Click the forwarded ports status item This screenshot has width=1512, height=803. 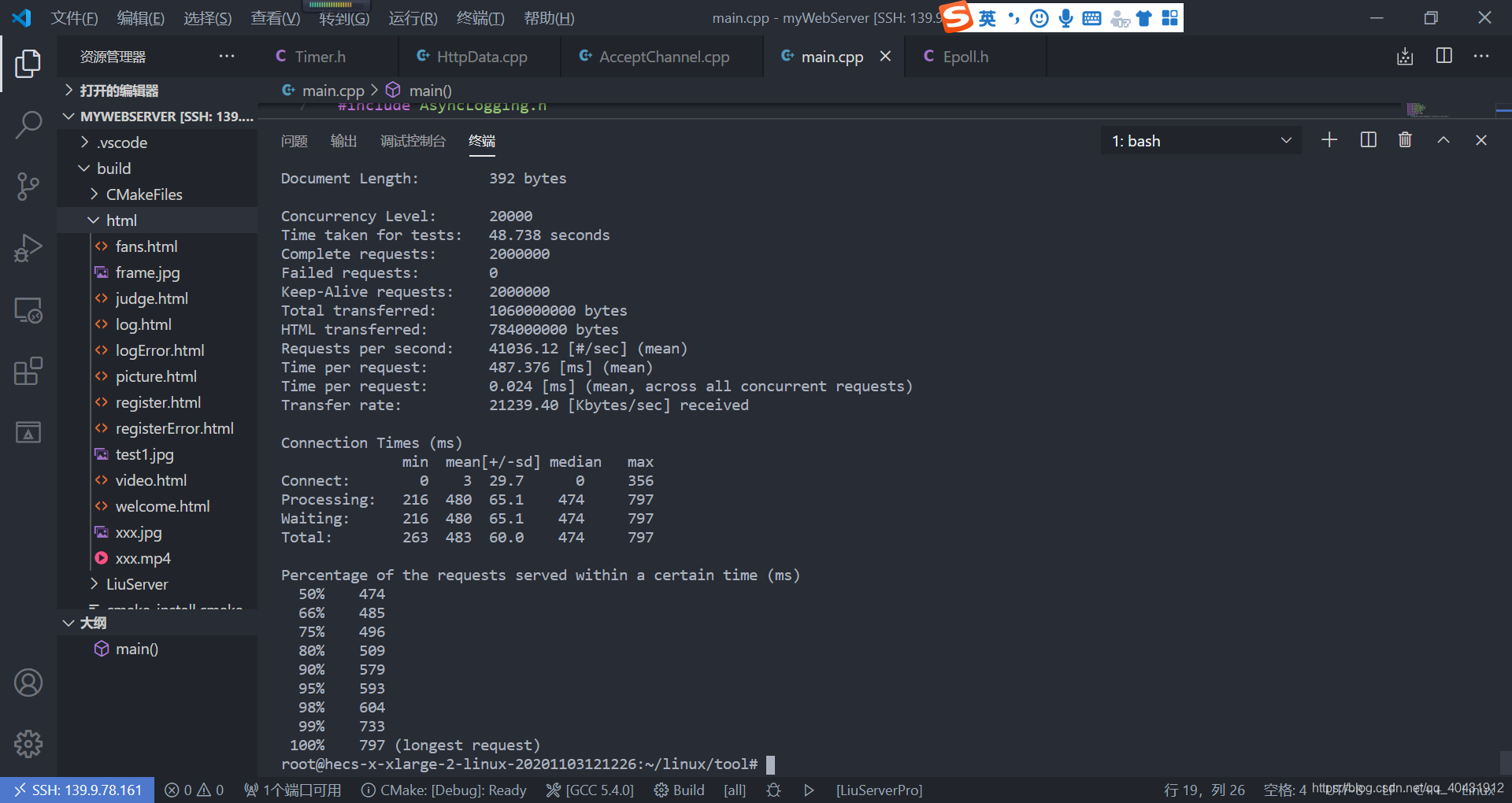click(x=292, y=790)
